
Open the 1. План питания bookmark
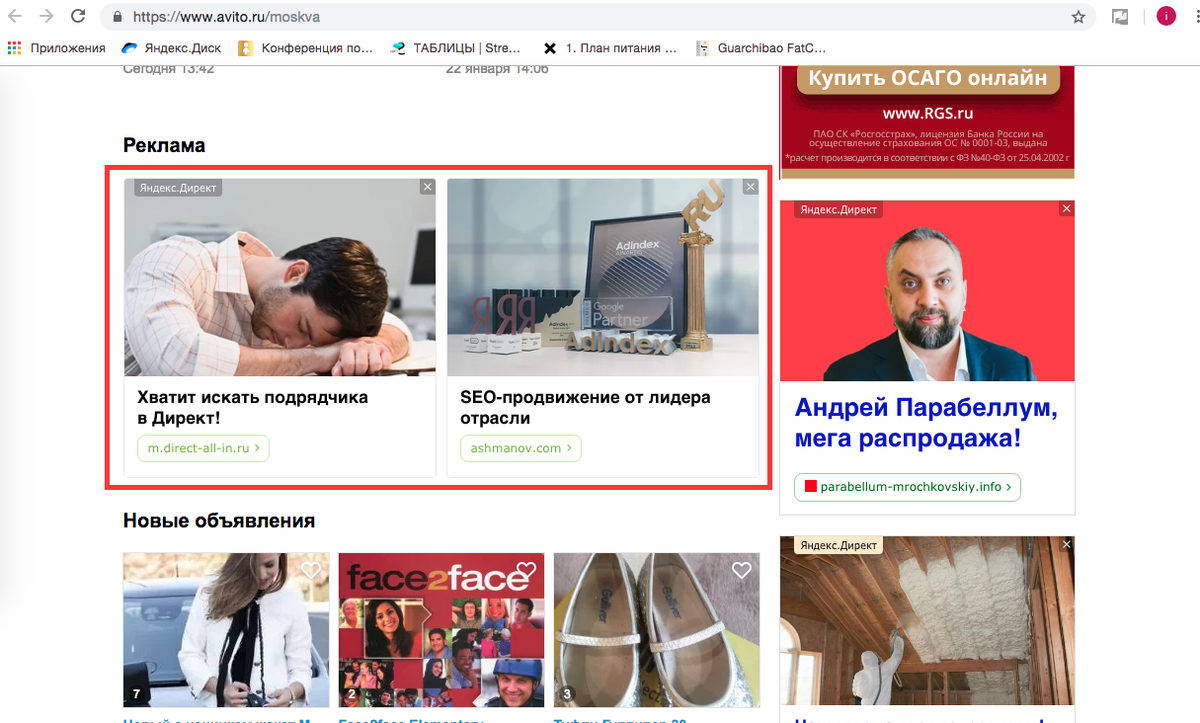click(x=610, y=47)
